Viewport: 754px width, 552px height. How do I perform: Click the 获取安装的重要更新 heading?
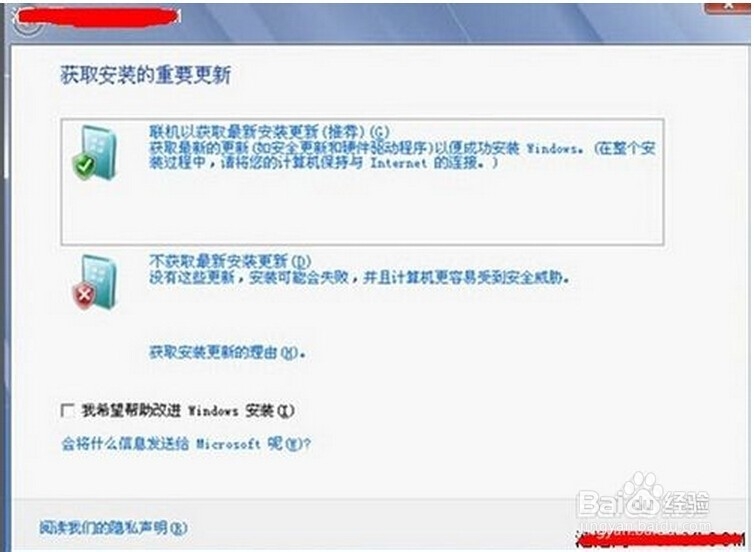pyautogui.click(x=145, y=75)
